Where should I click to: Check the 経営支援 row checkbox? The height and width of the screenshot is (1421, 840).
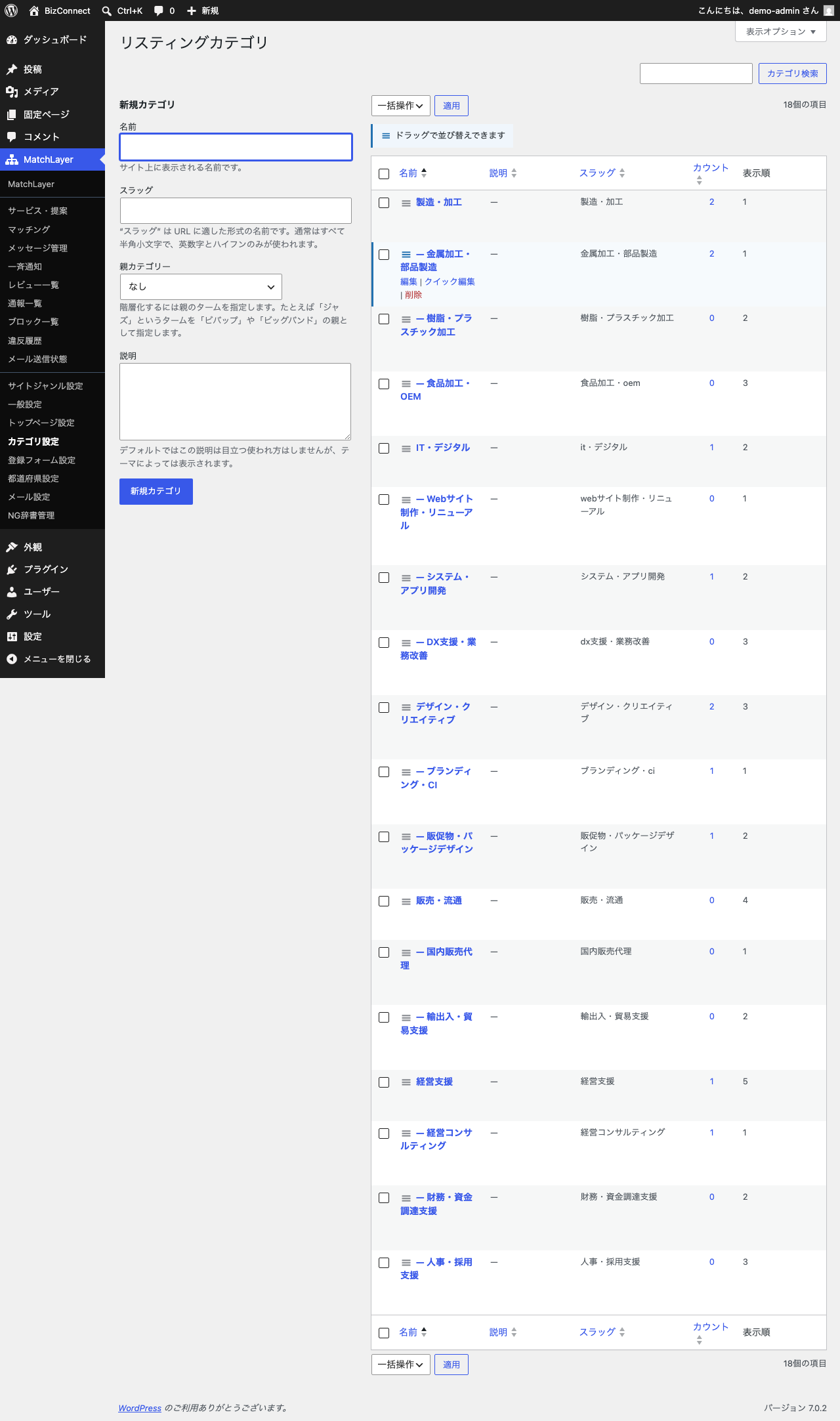pos(384,1082)
